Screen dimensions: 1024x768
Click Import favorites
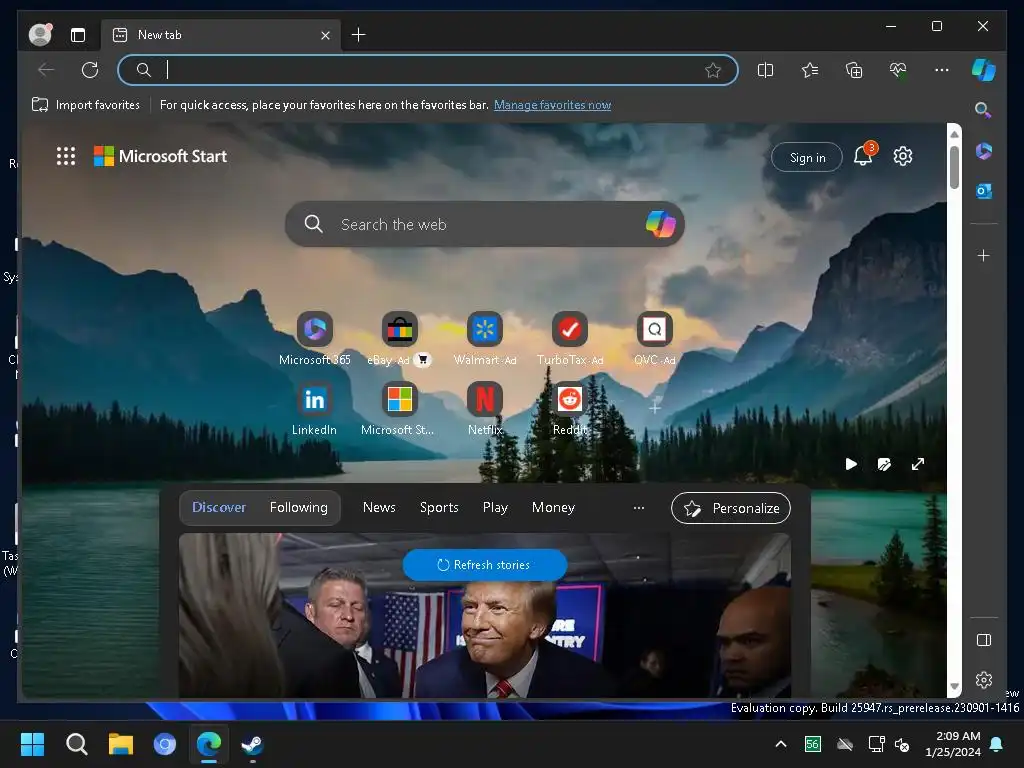[x=86, y=104]
